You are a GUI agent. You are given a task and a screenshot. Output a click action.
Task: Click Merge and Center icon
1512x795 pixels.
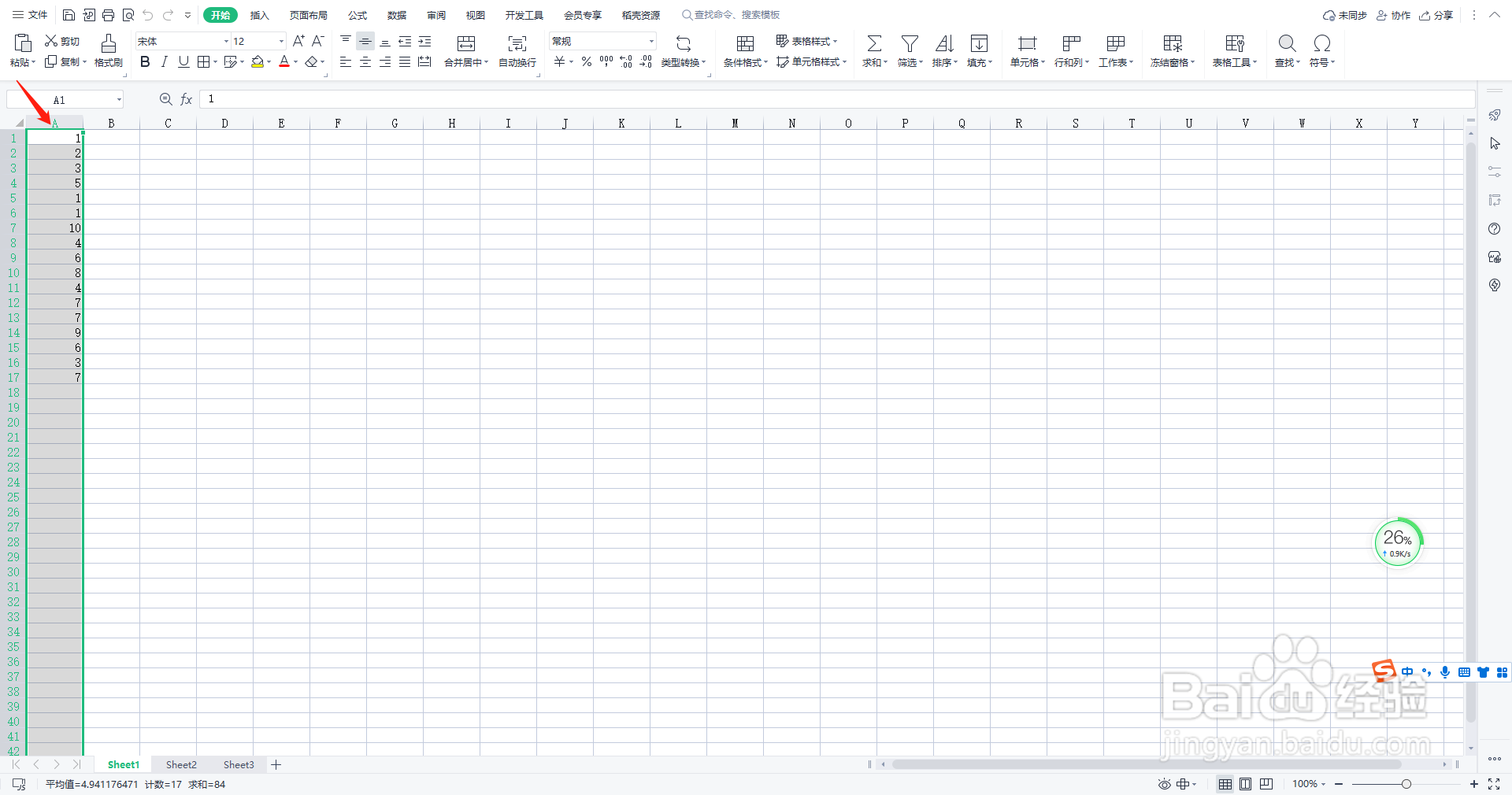coord(466,43)
